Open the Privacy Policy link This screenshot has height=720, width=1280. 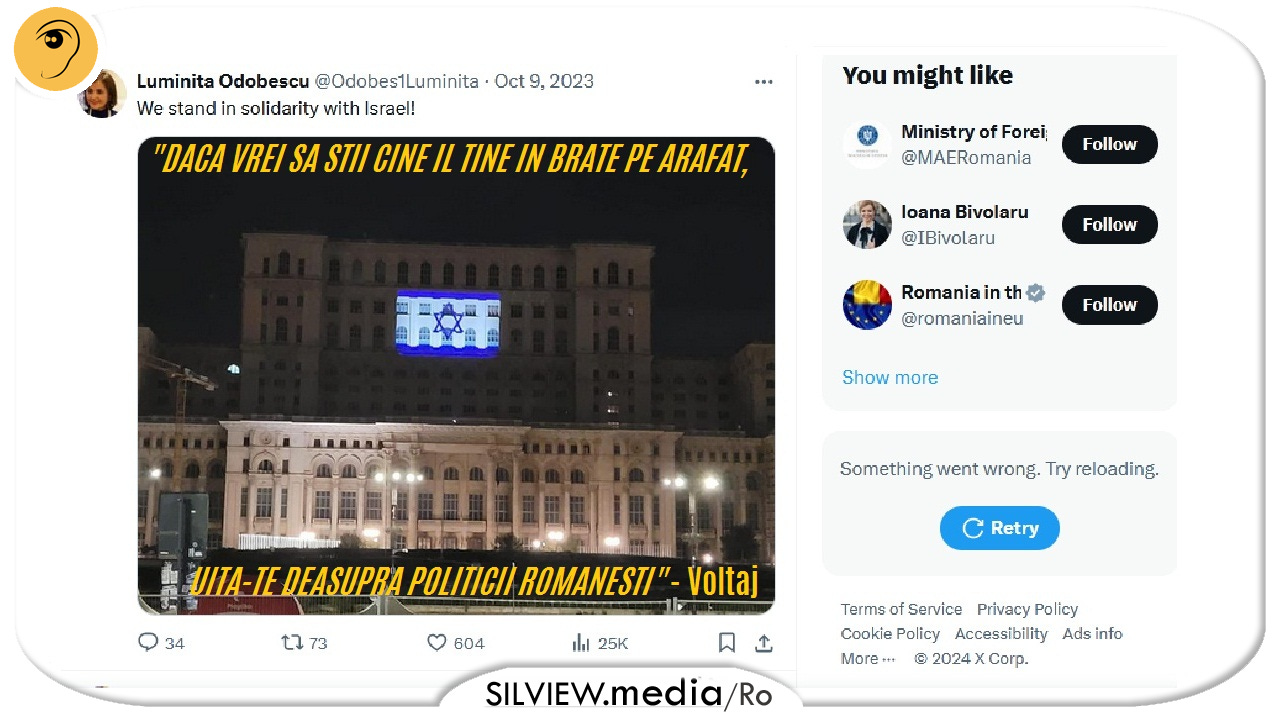coord(1028,609)
